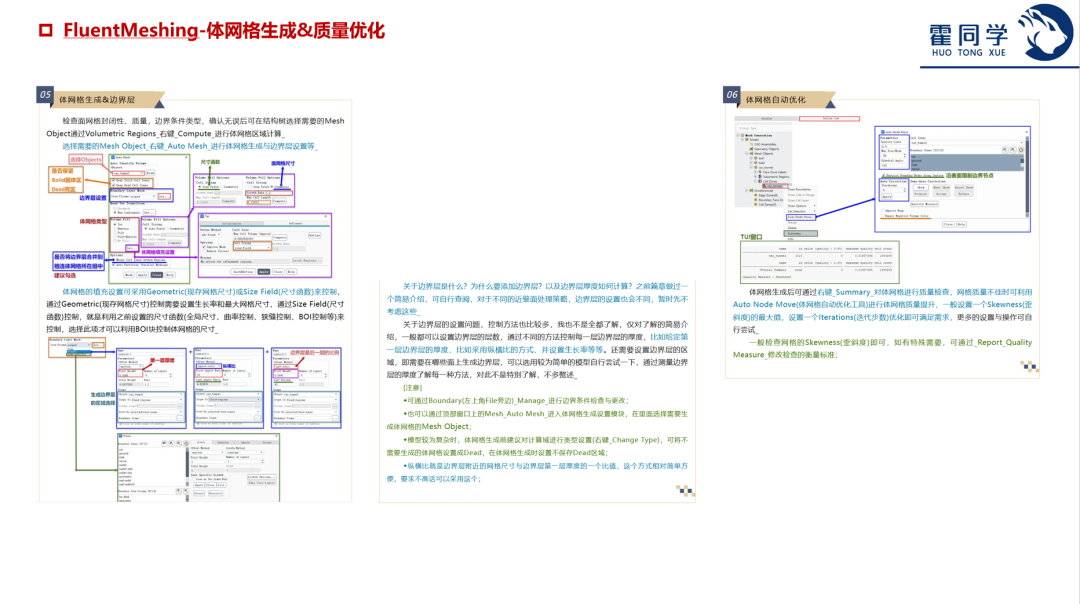Select outlet-side in Prisms boundary zones list
1080x604 pixels.
pyautogui.click(x=125, y=469)
